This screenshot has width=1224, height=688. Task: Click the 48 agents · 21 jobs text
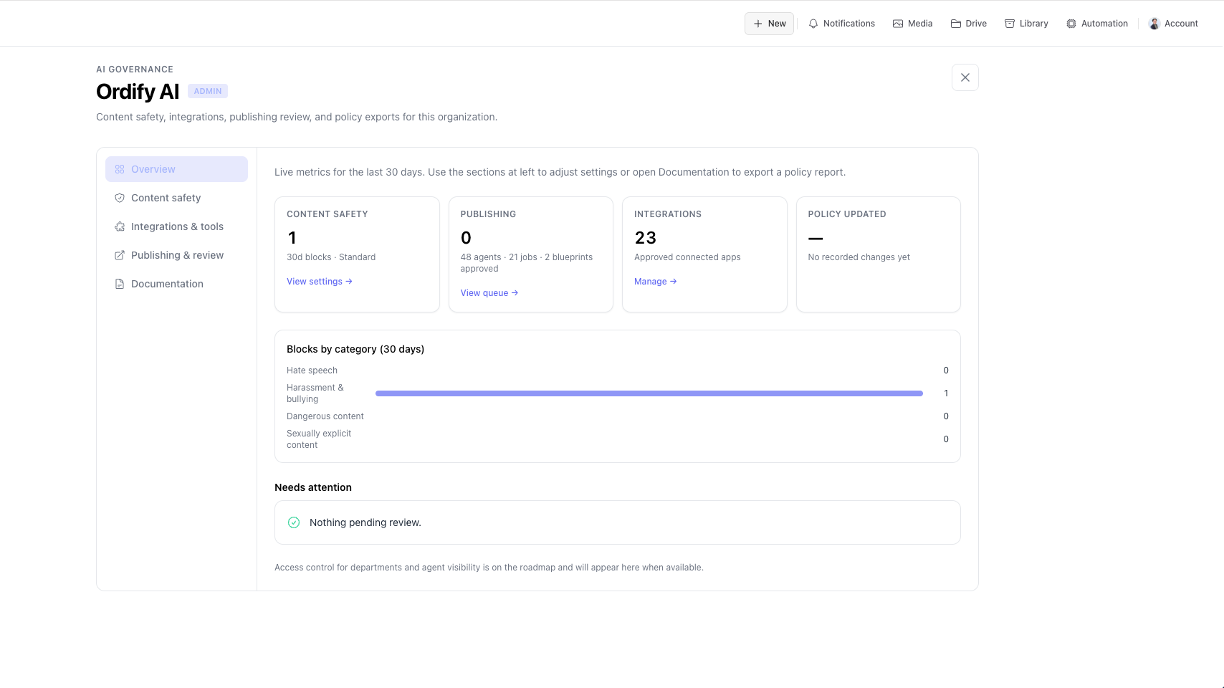(526, 262)
